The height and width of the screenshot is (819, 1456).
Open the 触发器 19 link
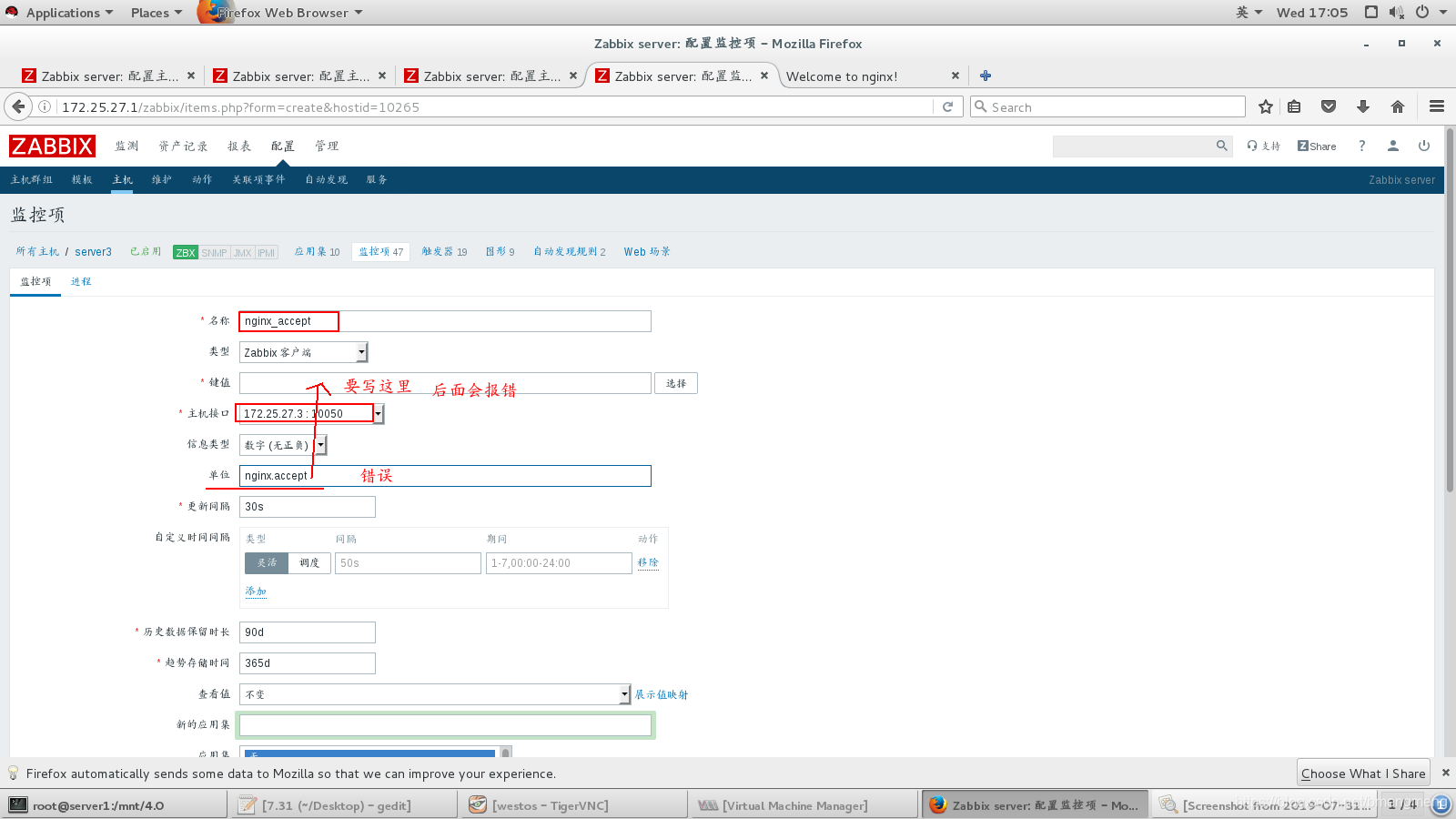click(444, 252)
